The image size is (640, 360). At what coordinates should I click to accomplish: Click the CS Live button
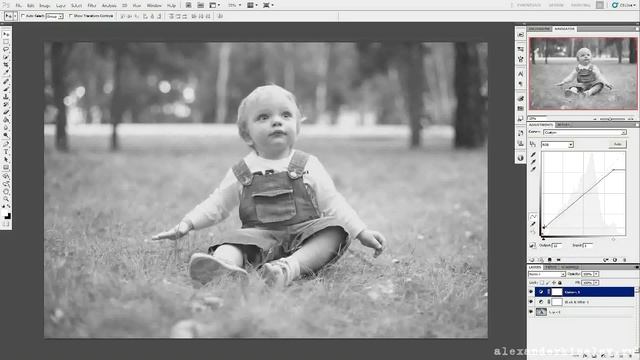[623, 5]
